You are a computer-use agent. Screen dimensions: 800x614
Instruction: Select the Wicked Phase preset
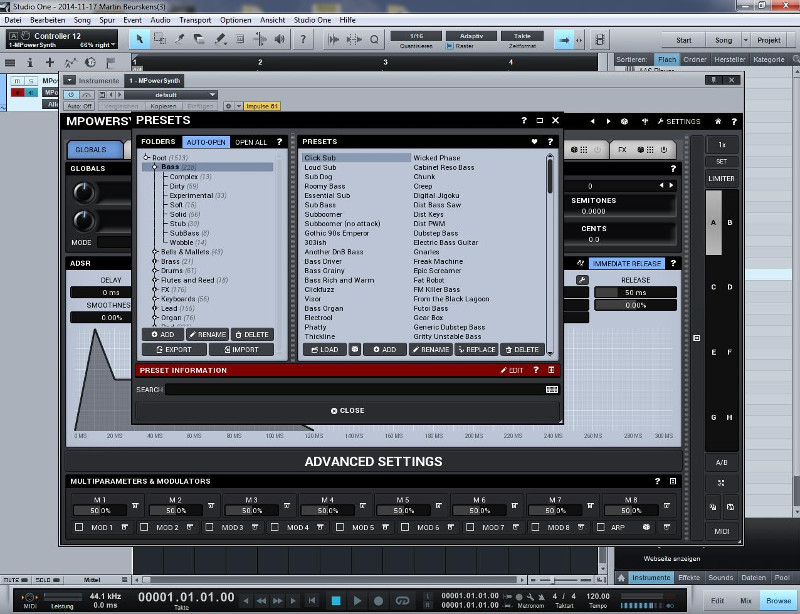pos(437,158)
